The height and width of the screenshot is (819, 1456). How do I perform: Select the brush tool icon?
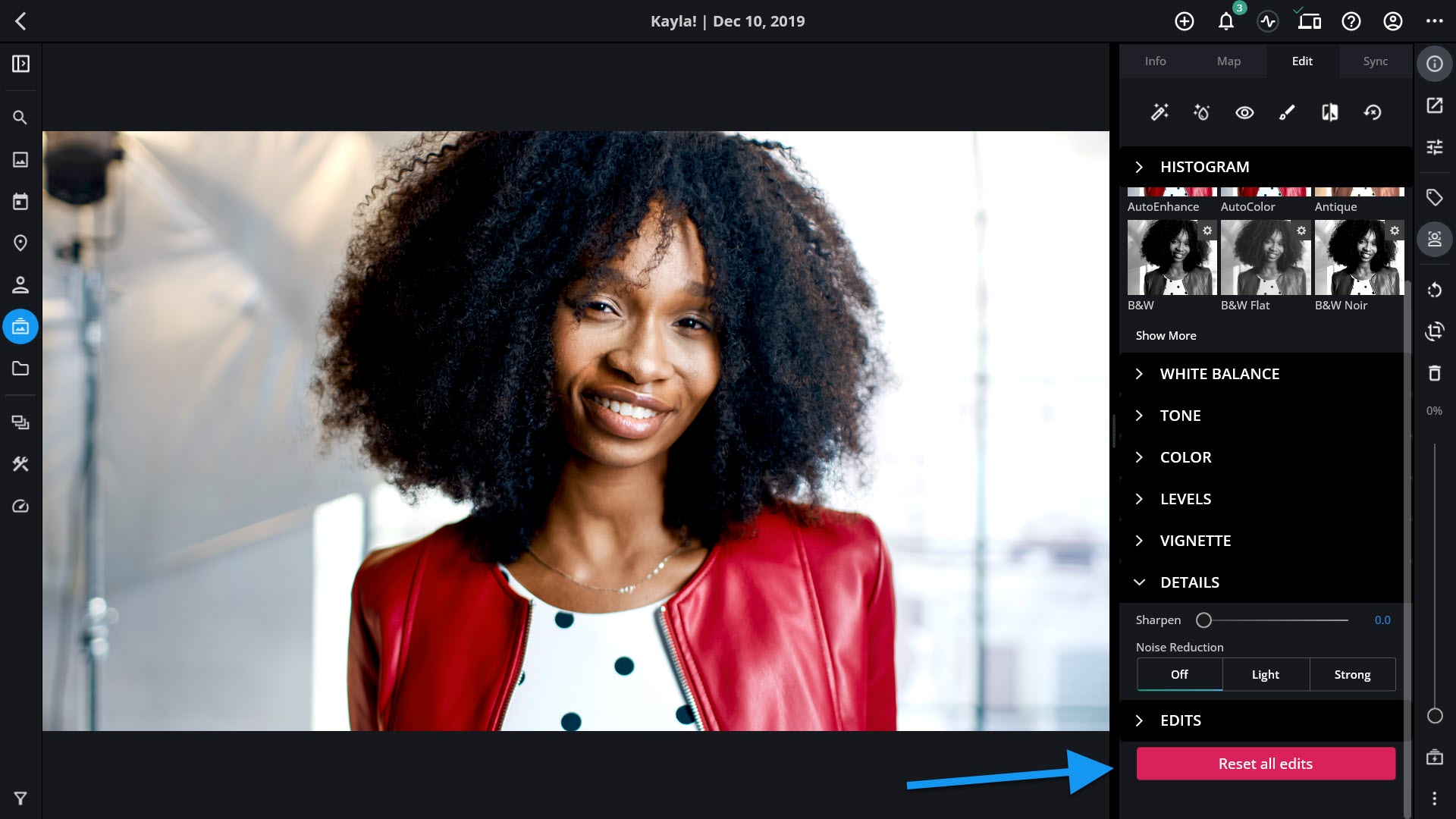[1287, 112]
